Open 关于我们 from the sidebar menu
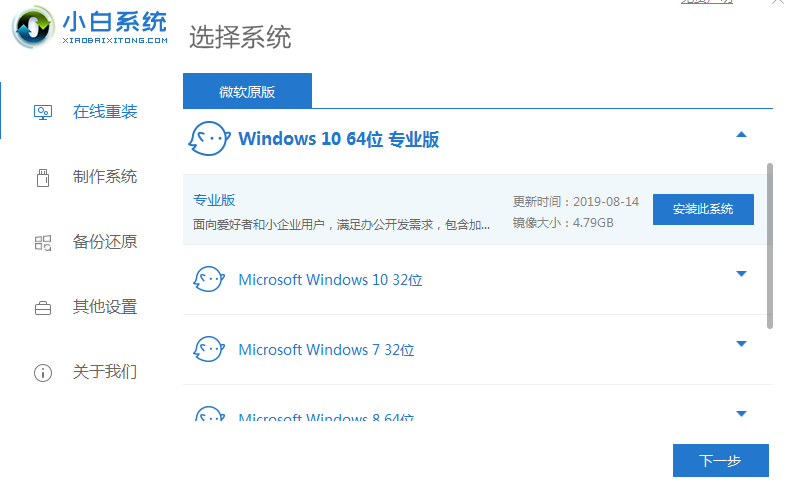Image resolution: width=789 pixels, height=485 pixels. [105, 372]
